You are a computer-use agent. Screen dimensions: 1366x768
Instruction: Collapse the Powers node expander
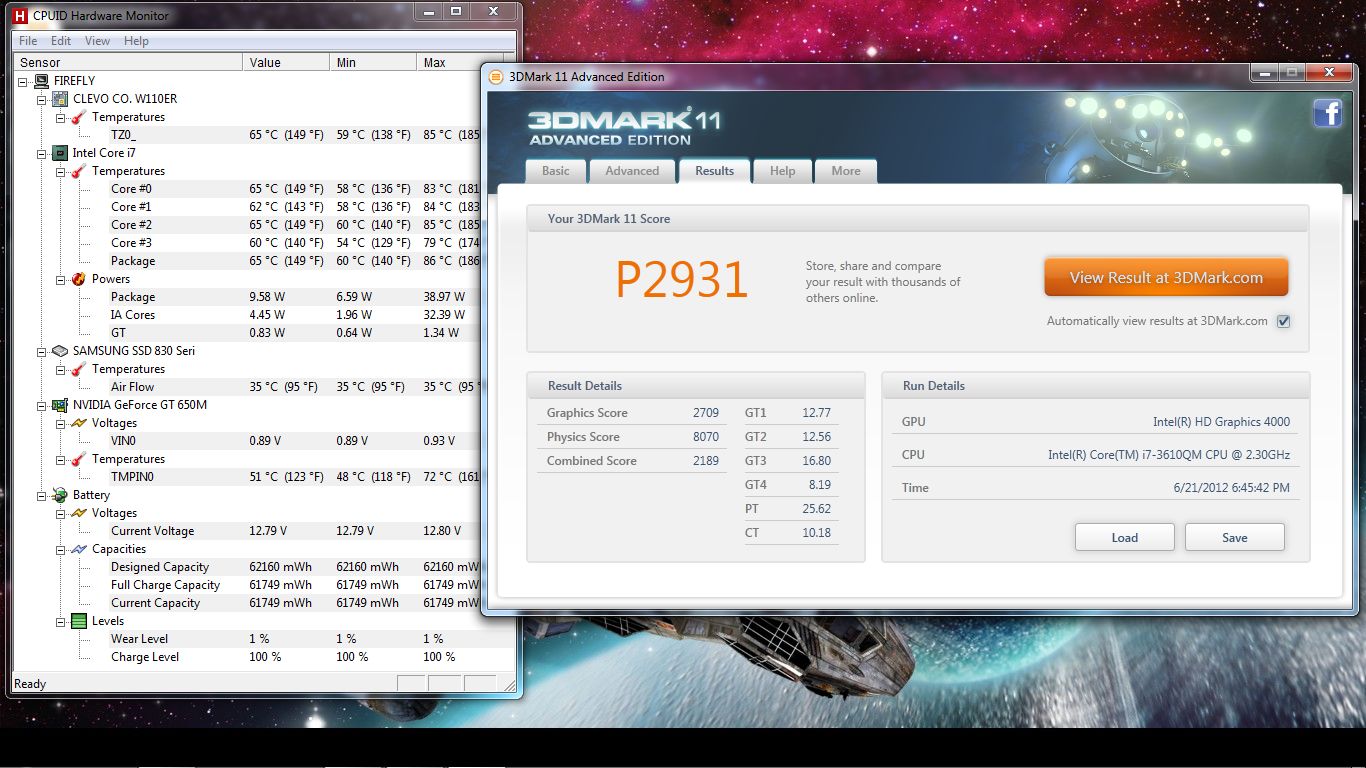click(x=61, y=279)
